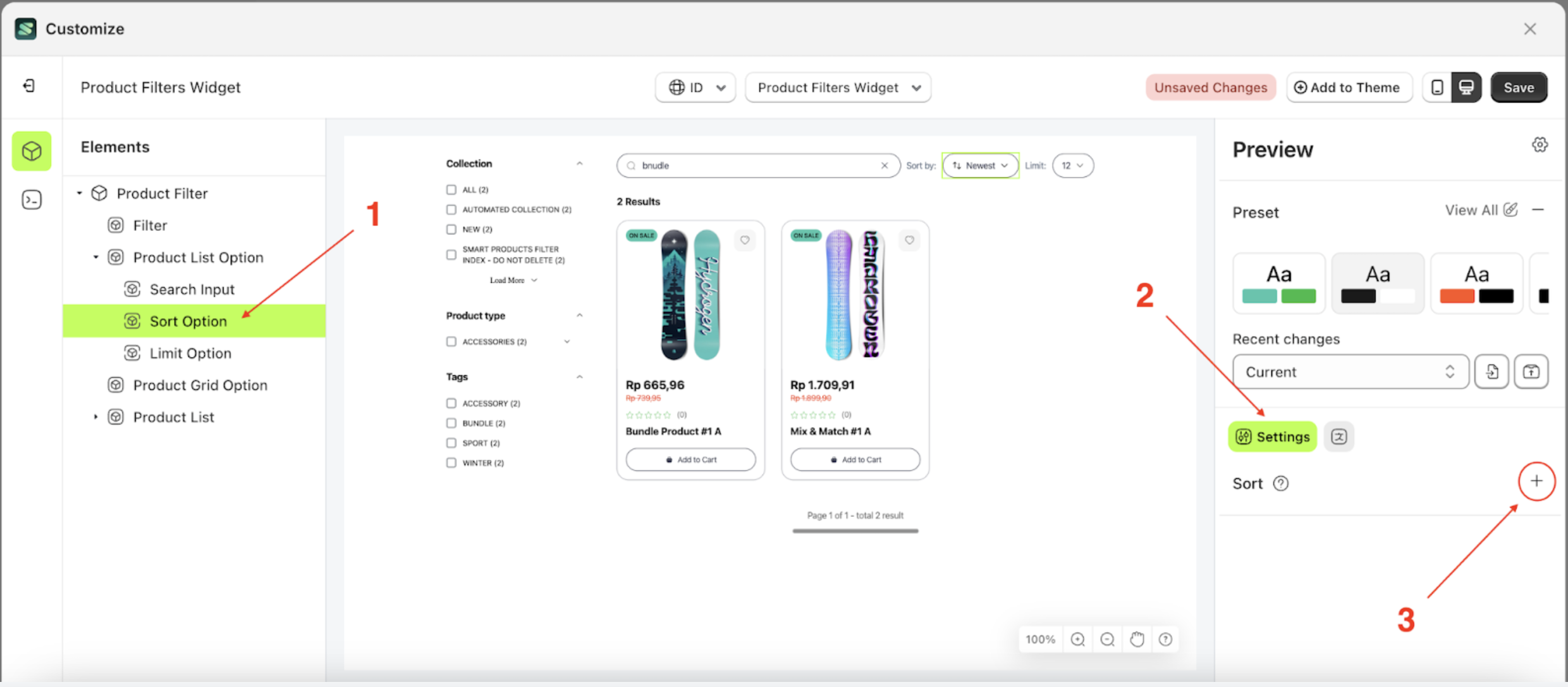Click the plus icon to add Sort
This screenshot has width=1568, height=687.
1536,481
